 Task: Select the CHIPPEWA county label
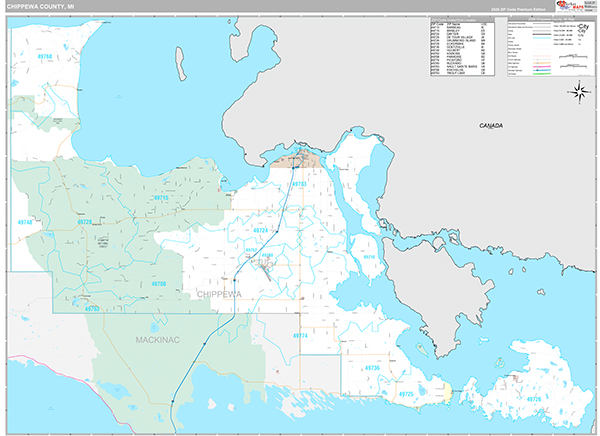(218, 294)
